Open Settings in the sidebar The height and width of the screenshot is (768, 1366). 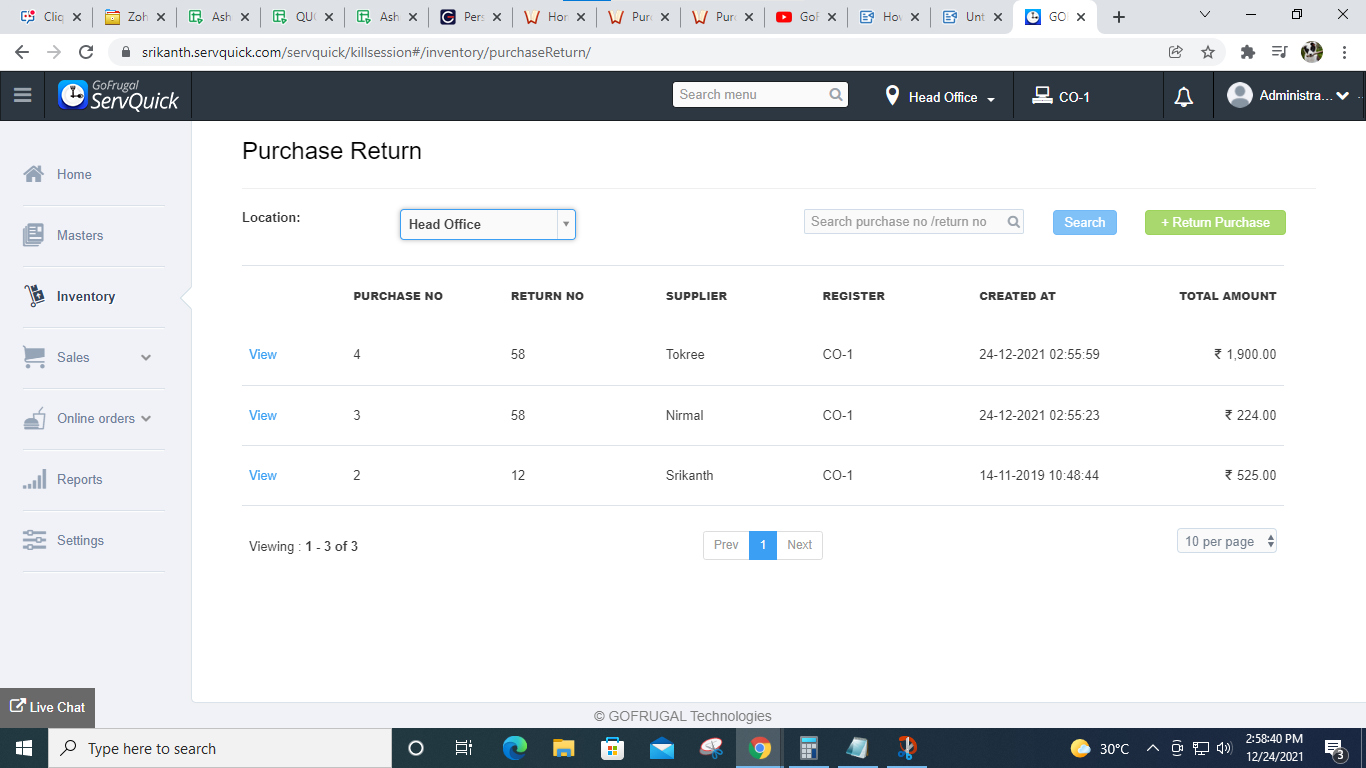tap(80, 540)
